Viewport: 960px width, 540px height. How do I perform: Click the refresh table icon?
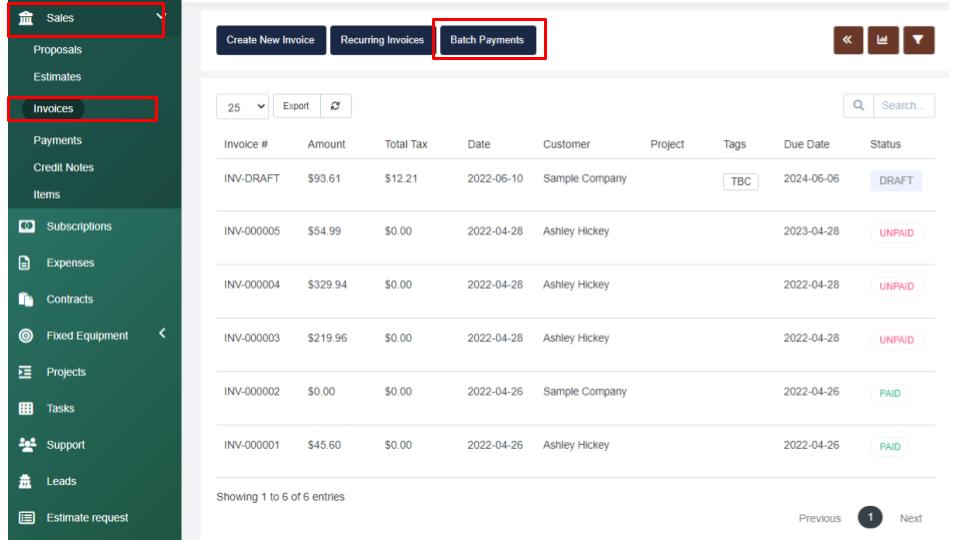[335, 106]
